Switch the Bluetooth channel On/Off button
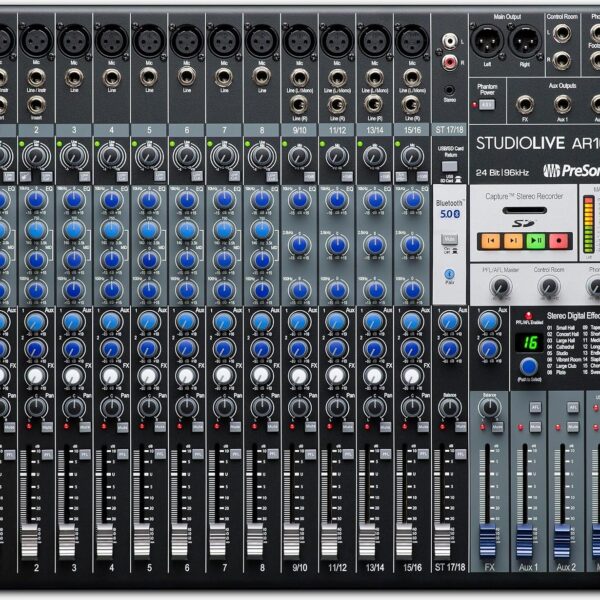The image size is (600, 600). point(450,240)
